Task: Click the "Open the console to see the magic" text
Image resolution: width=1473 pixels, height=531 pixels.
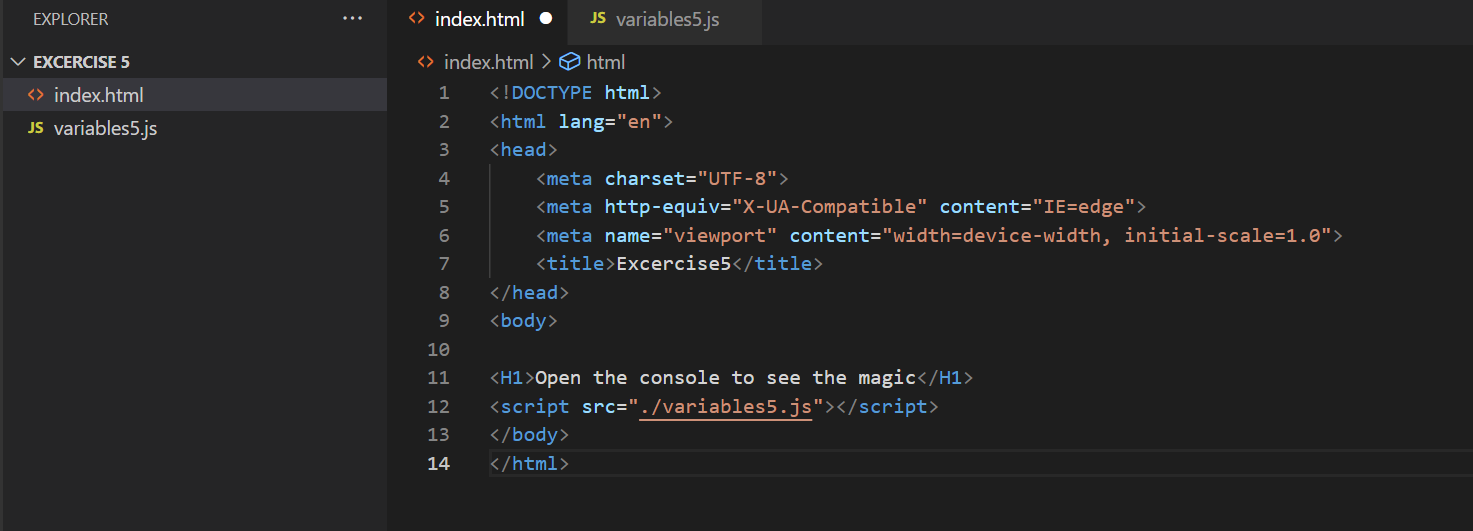Action: click(726, 378)
